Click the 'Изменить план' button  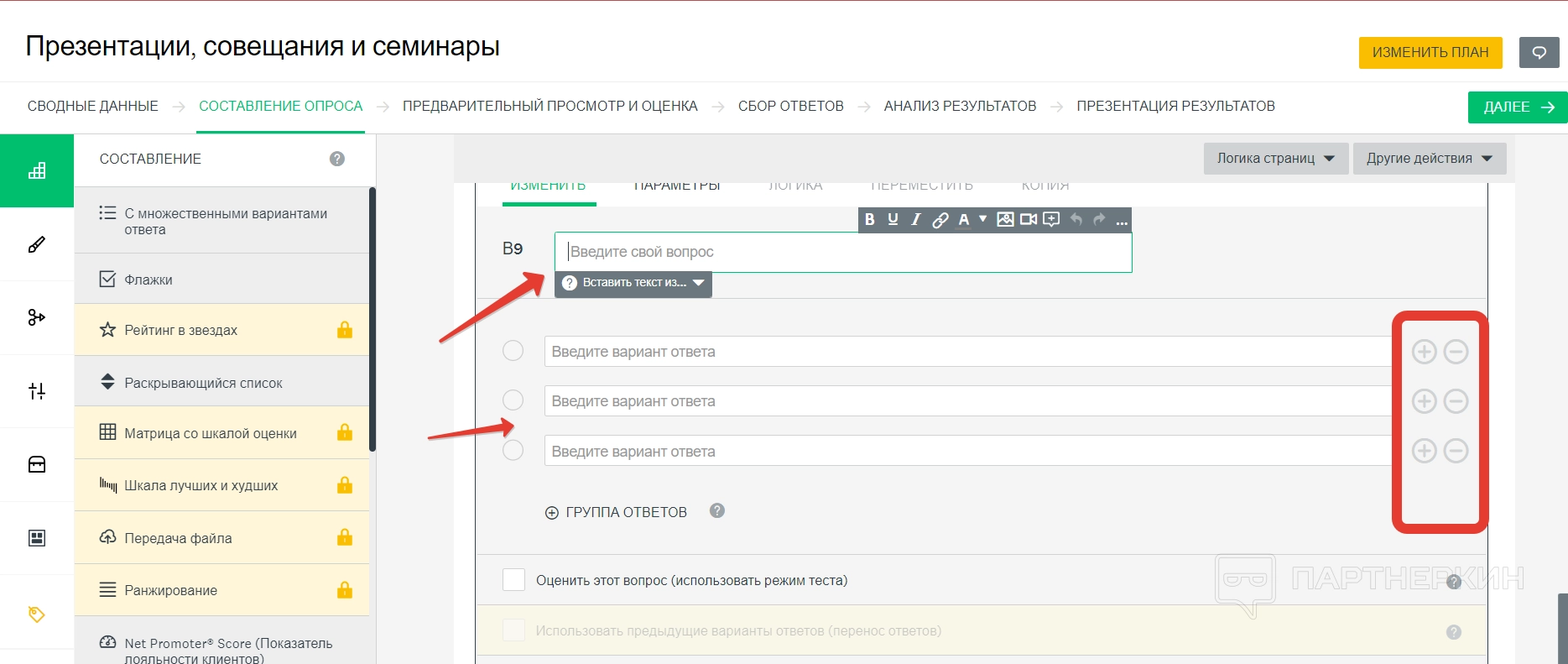click(1430, 52)
